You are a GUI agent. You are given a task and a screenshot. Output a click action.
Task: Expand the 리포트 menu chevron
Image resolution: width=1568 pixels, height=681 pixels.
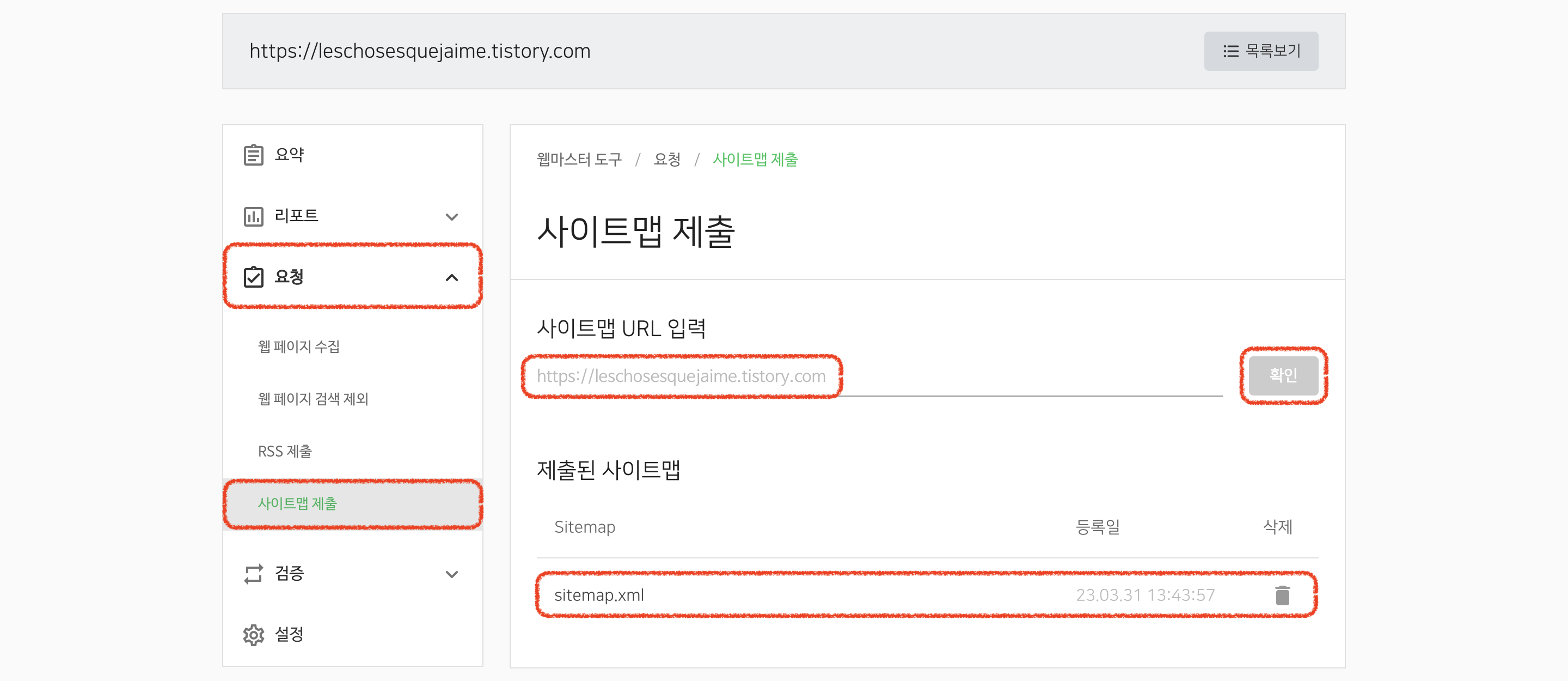(452, 217)
